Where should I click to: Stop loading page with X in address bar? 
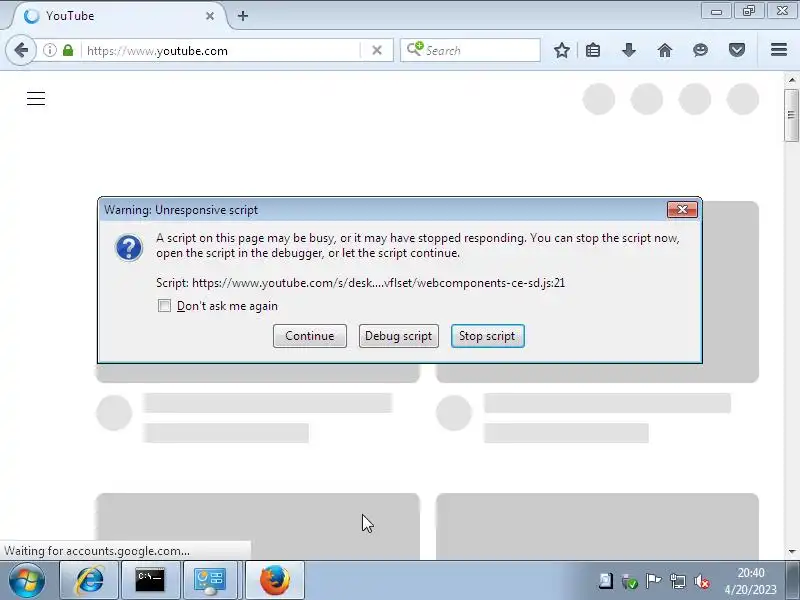pyautogui.click(x=377, y=51)
